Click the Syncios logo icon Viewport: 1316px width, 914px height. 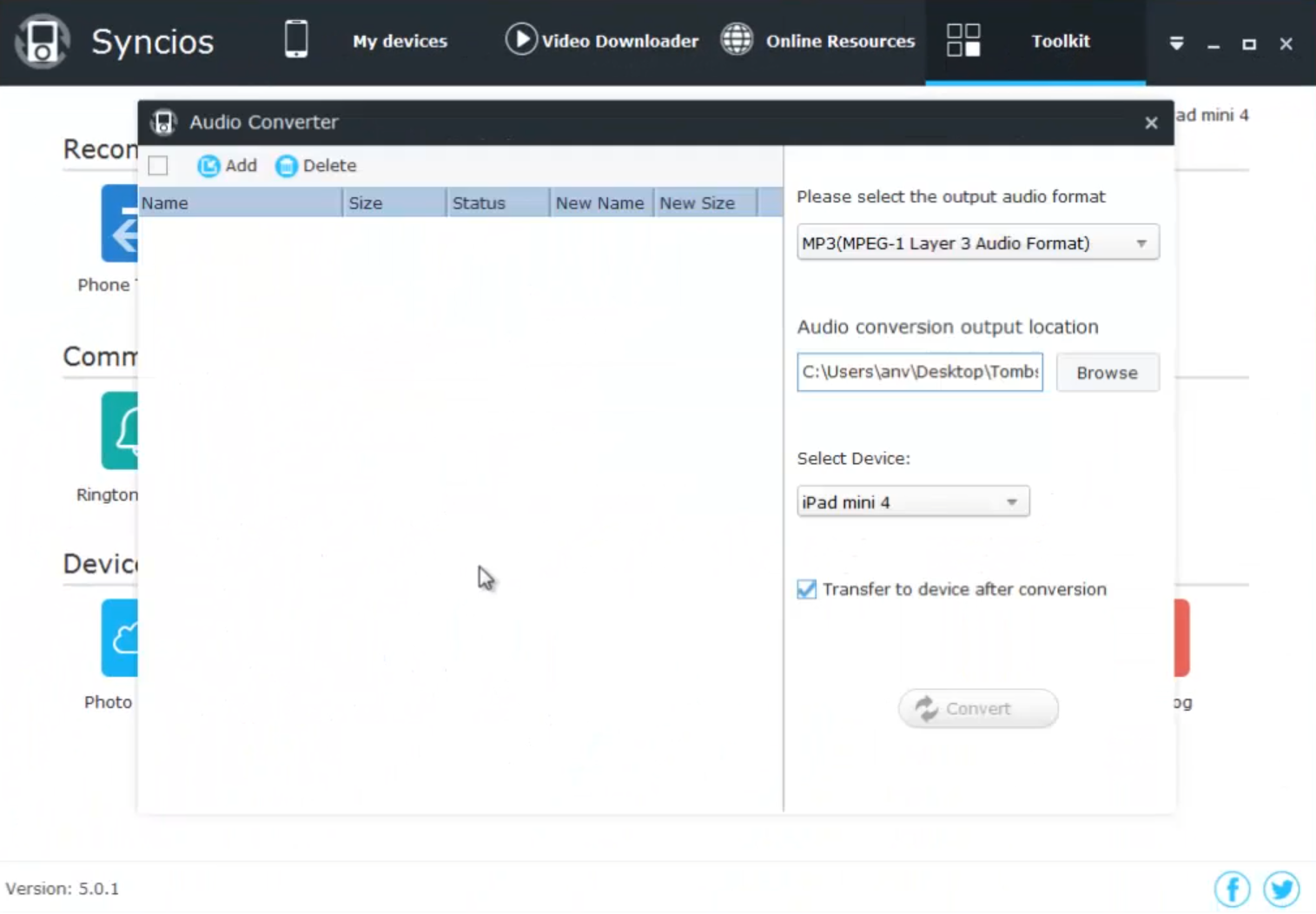(x=42, y=41)
